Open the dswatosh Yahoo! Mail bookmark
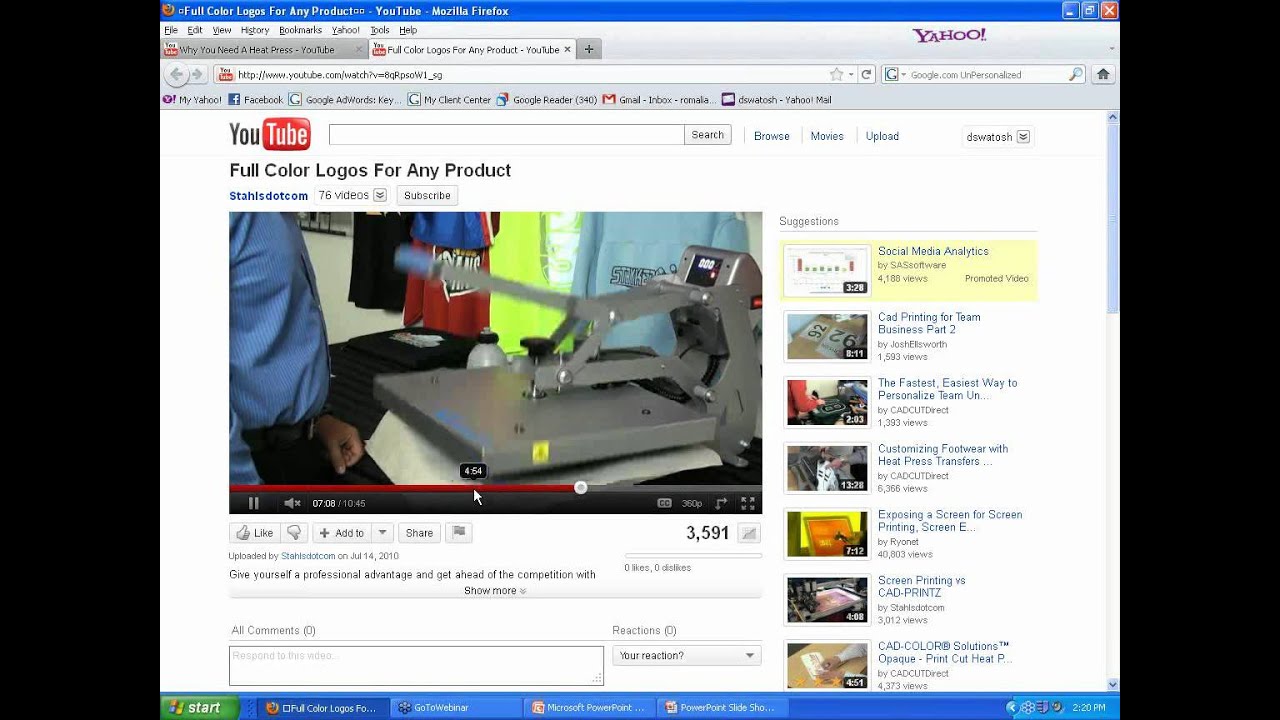The height and width of the screenshot is (720, 1280). click(777, 100)
